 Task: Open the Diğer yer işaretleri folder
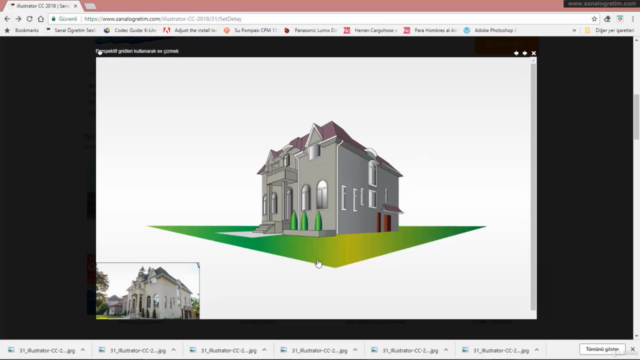(609, 30)
